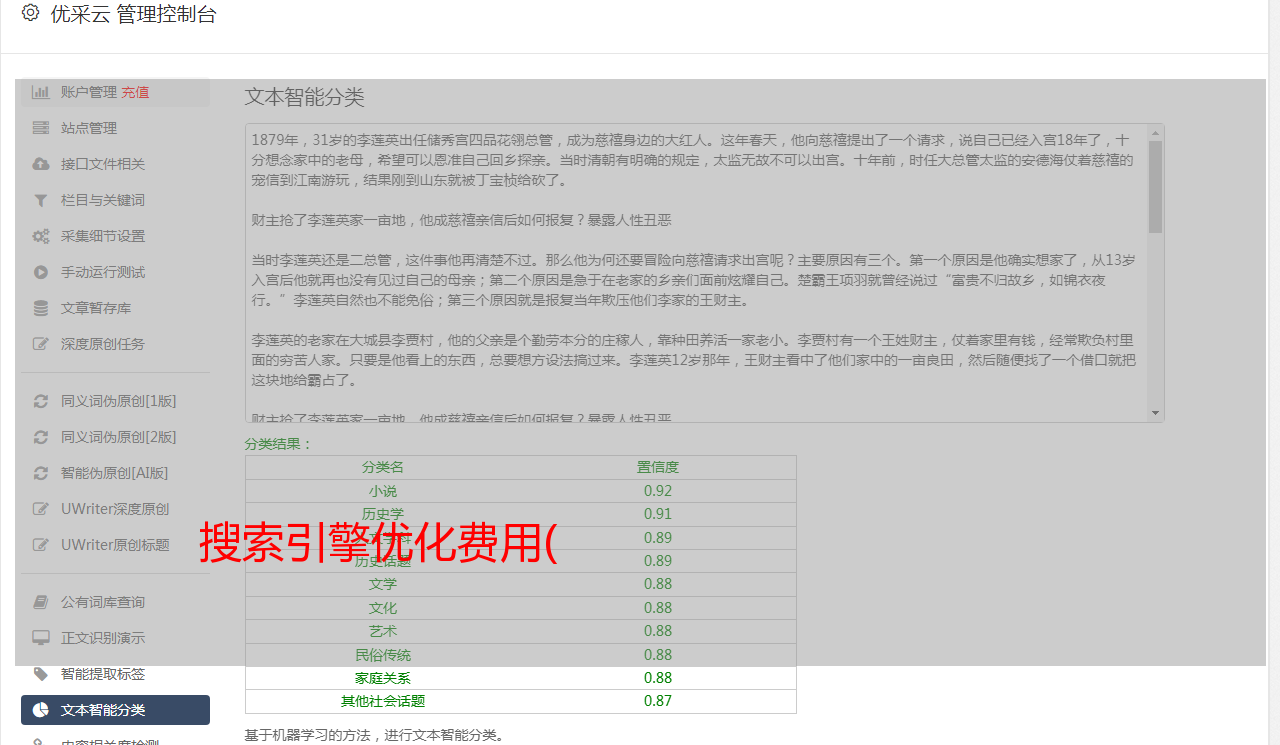Click the gears icon for 采集细节设置
1280x745 pixels.
coord(40,236)
